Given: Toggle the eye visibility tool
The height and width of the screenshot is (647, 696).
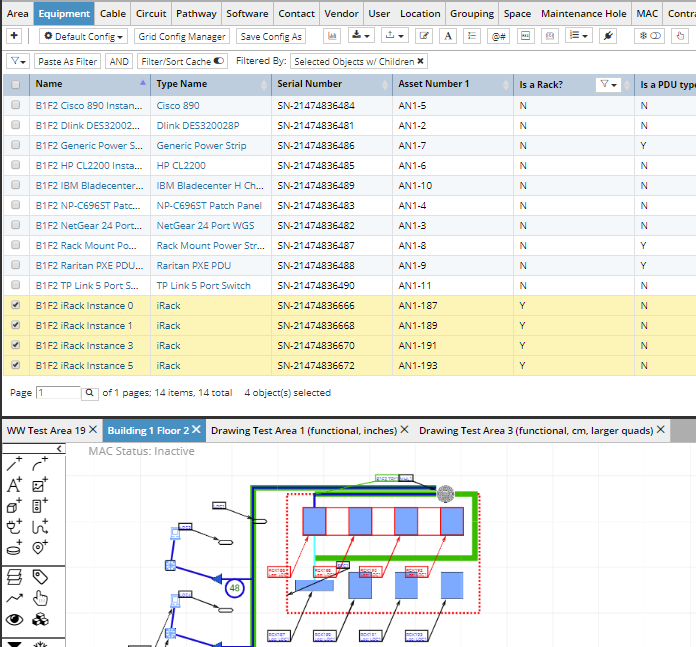Looking at the screenshot, I should 14,619.
